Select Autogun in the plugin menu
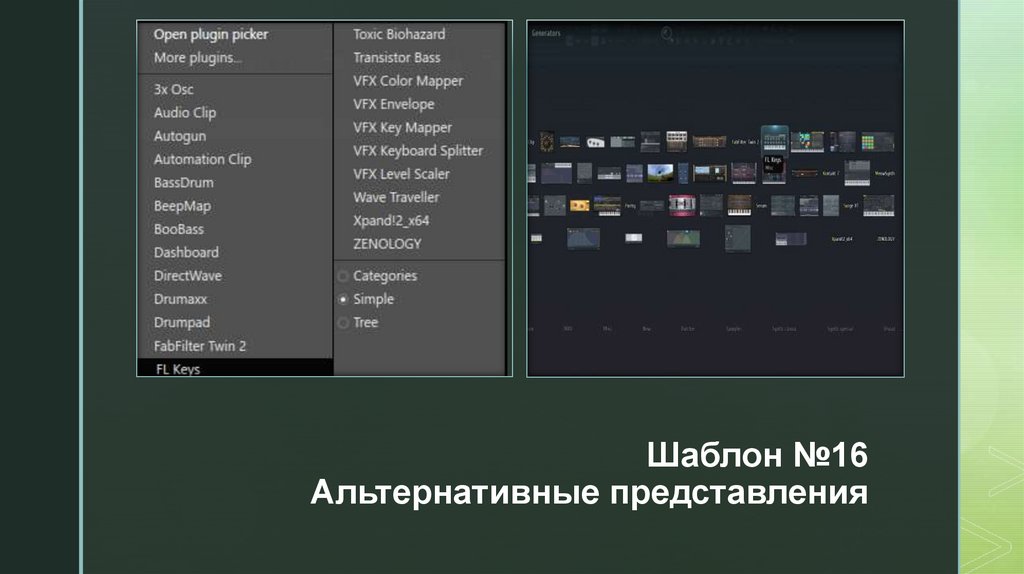This screenshot has height=574, width=1024. [x=180, y=136]
